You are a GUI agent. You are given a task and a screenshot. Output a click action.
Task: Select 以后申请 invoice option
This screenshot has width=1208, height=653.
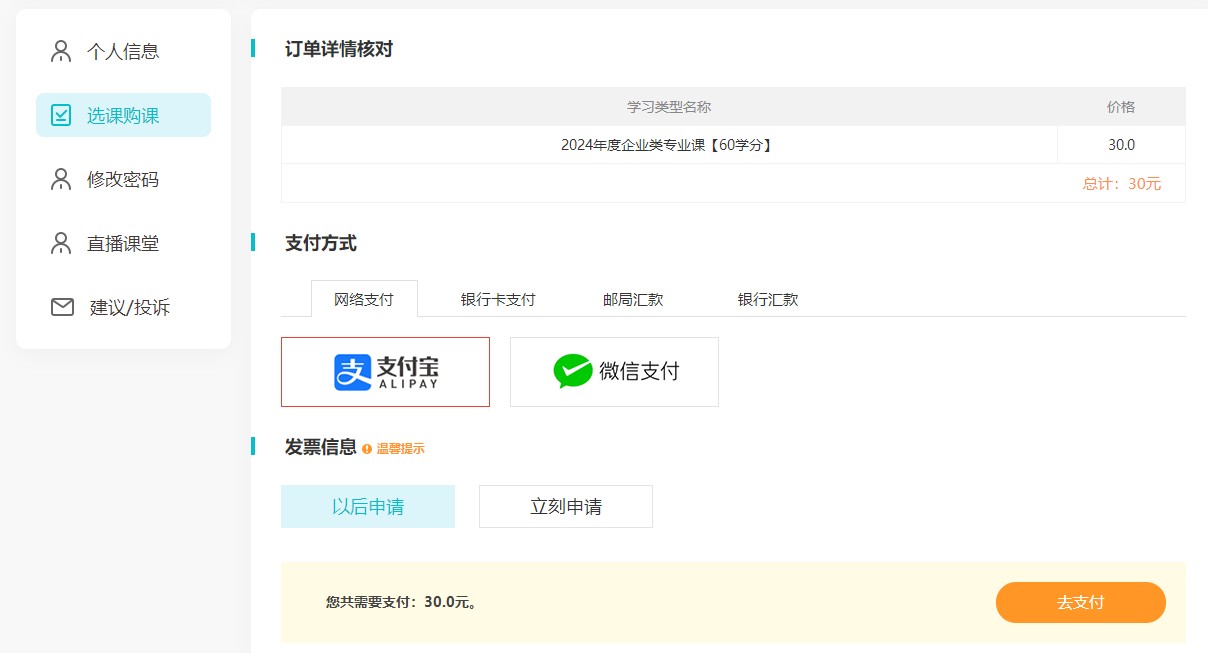367,506
